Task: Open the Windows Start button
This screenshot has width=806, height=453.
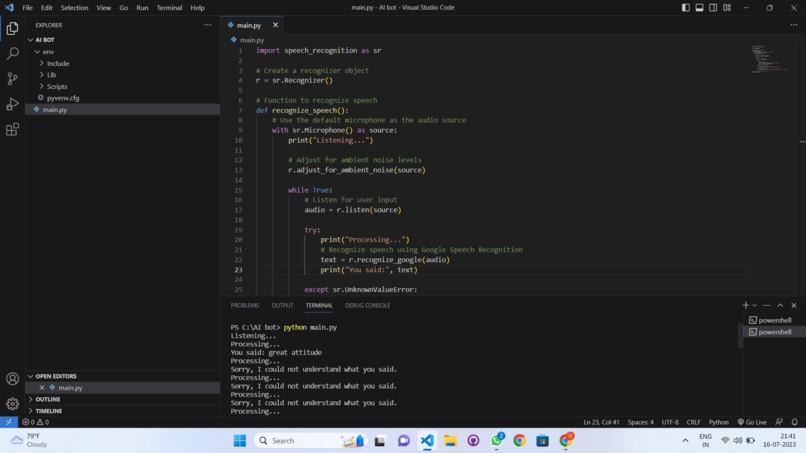Action: [240, 441]
